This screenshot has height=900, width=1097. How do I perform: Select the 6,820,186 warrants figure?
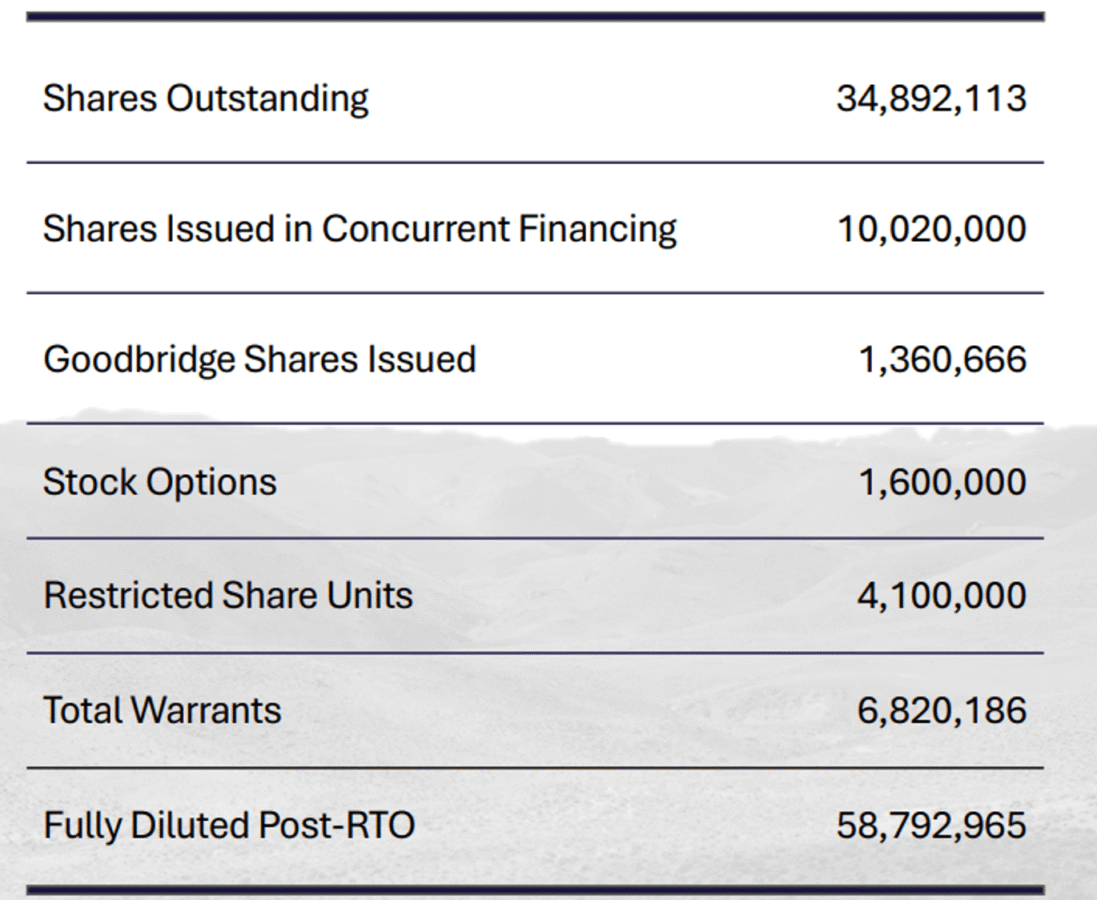point(942,711)
